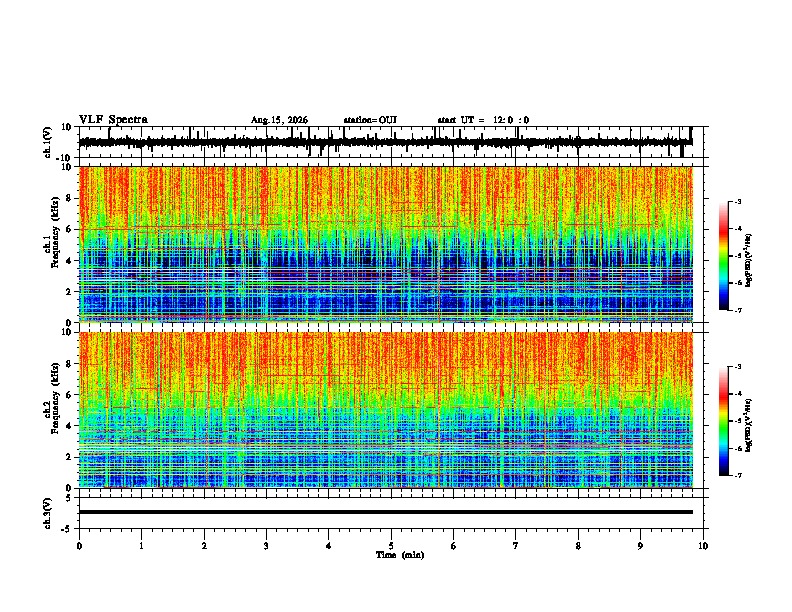
Task: Click the "6" tick on the Time axis
Action: tap(454, 546)
